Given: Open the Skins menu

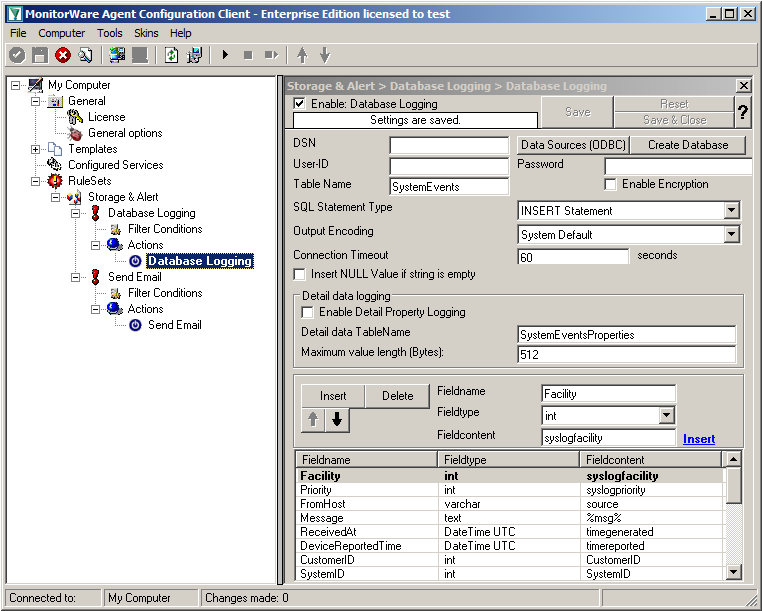Looking at the screenshot, I should [x=146, y=33].
